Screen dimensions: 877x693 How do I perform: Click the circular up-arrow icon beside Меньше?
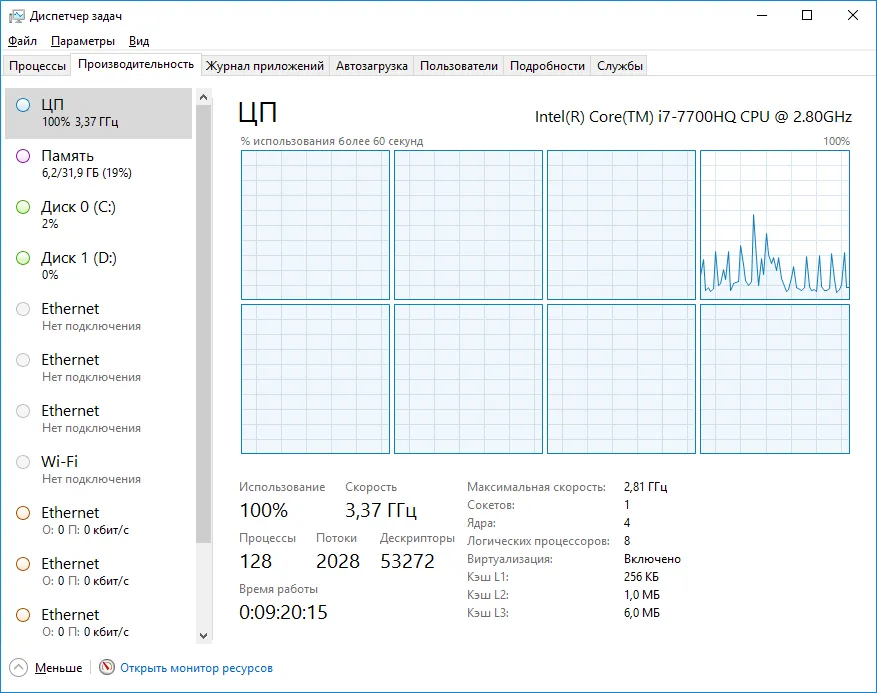[18, 668]
